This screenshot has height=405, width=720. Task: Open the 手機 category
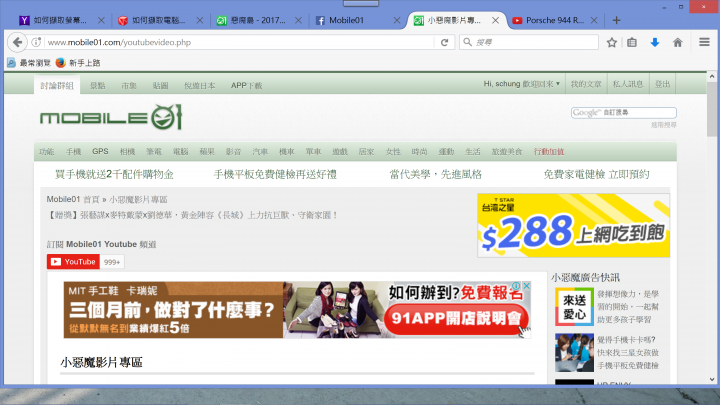pos(73,152)
